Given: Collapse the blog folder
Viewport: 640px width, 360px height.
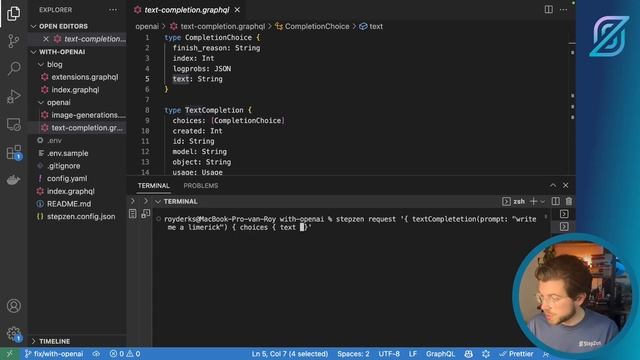Looking at the screenshot, I should pos(41,64).
